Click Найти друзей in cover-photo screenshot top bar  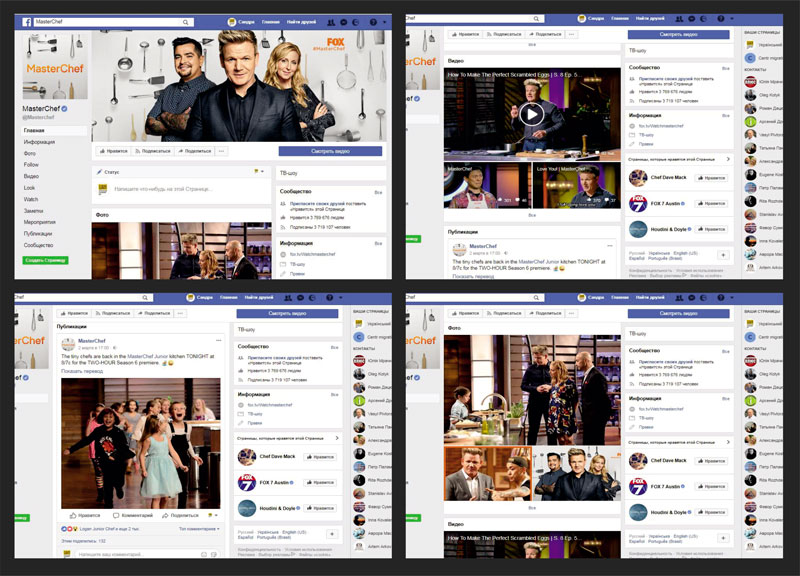click(301, 22)
